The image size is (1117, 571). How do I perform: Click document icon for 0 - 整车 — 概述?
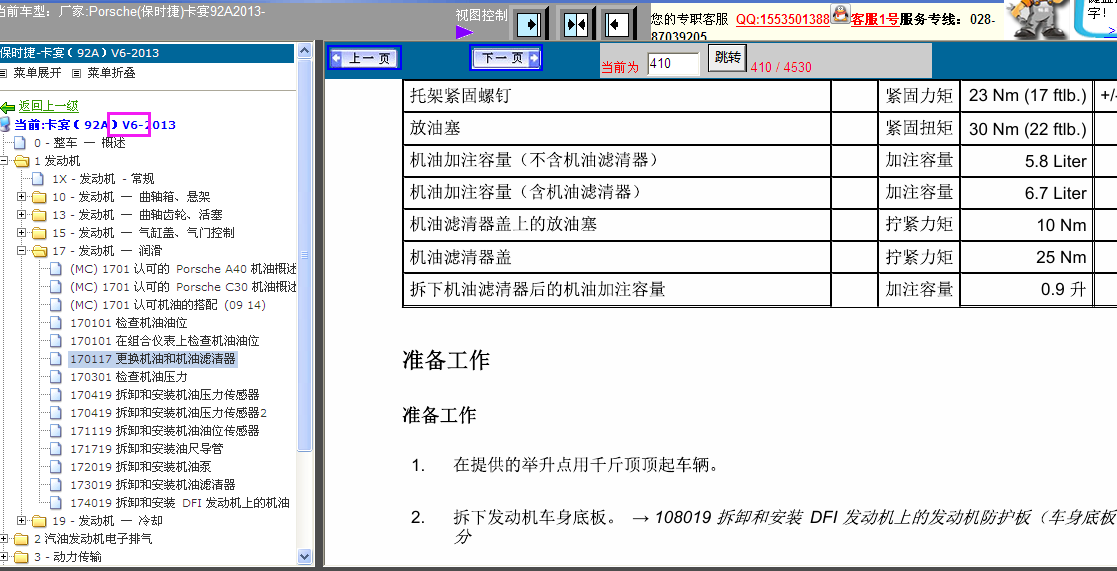click(21, 142)
